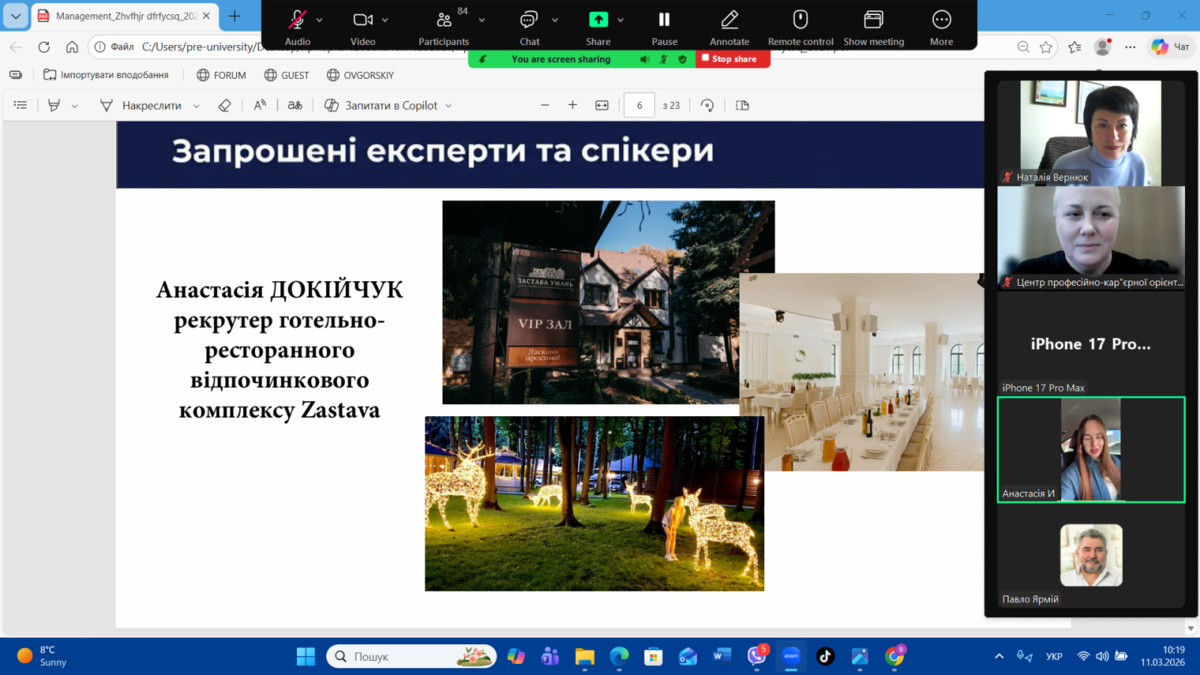Image resolution: width=1200 pixels, height=675 pixels.
Task: Unmute the microphone in Zoom toolbar
Action: [297, 20]
